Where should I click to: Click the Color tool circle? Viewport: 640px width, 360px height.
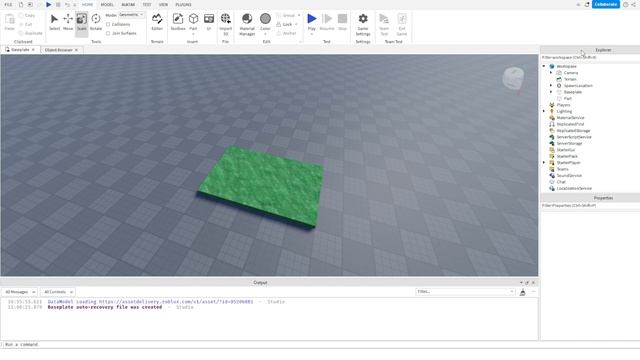(x=265, y=19)
